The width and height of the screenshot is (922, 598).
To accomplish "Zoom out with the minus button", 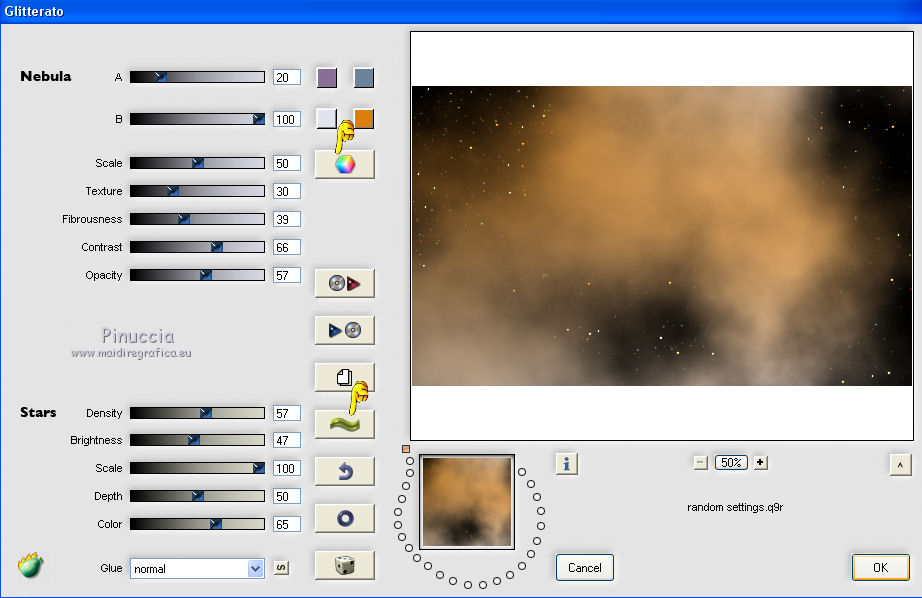I will point(700,463).
